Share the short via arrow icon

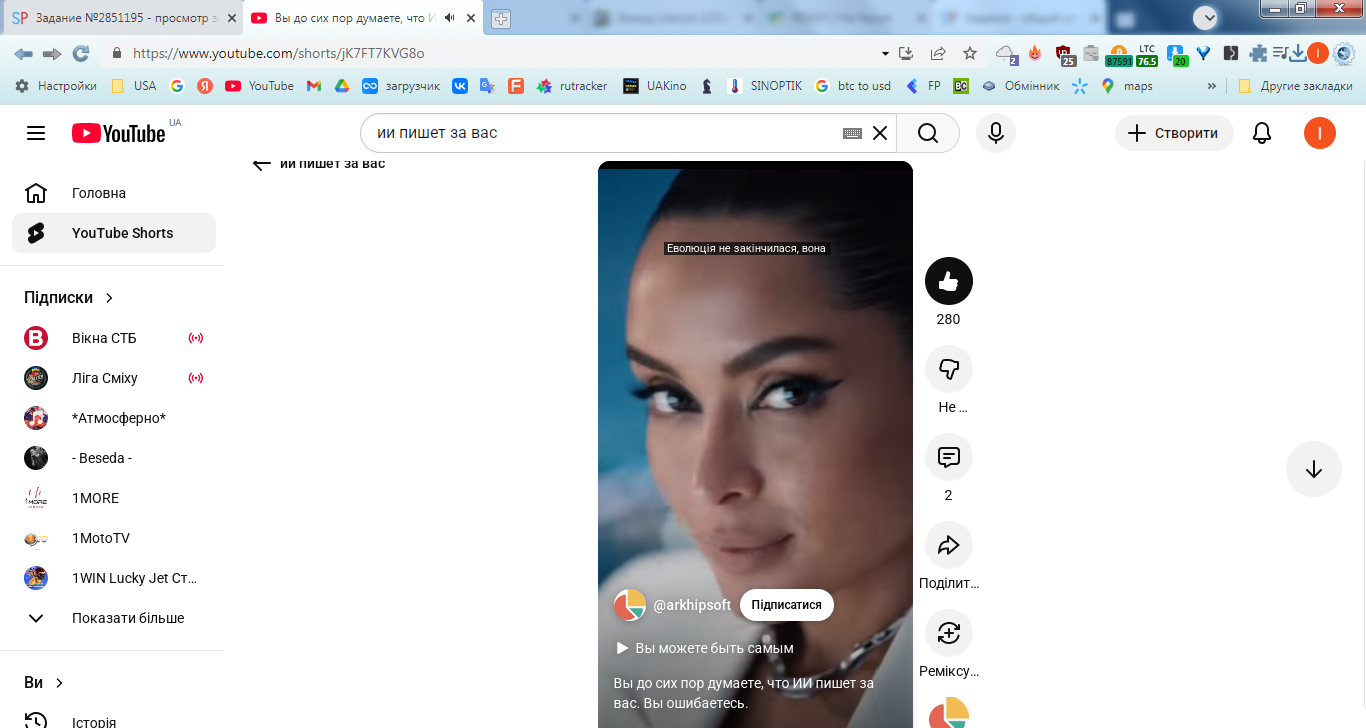(x=948, y=545)
